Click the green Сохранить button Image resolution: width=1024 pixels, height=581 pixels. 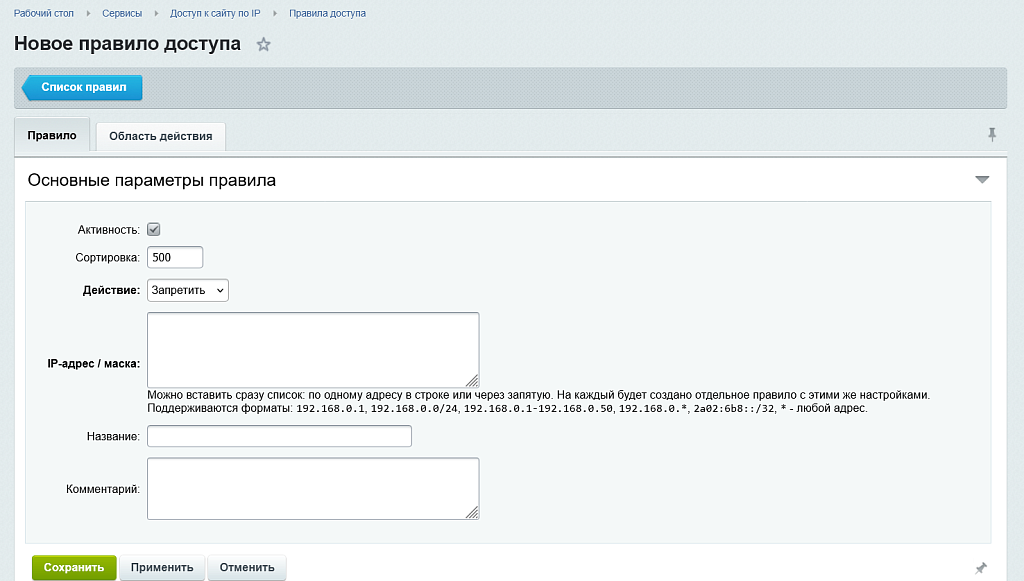click(74, 567)
